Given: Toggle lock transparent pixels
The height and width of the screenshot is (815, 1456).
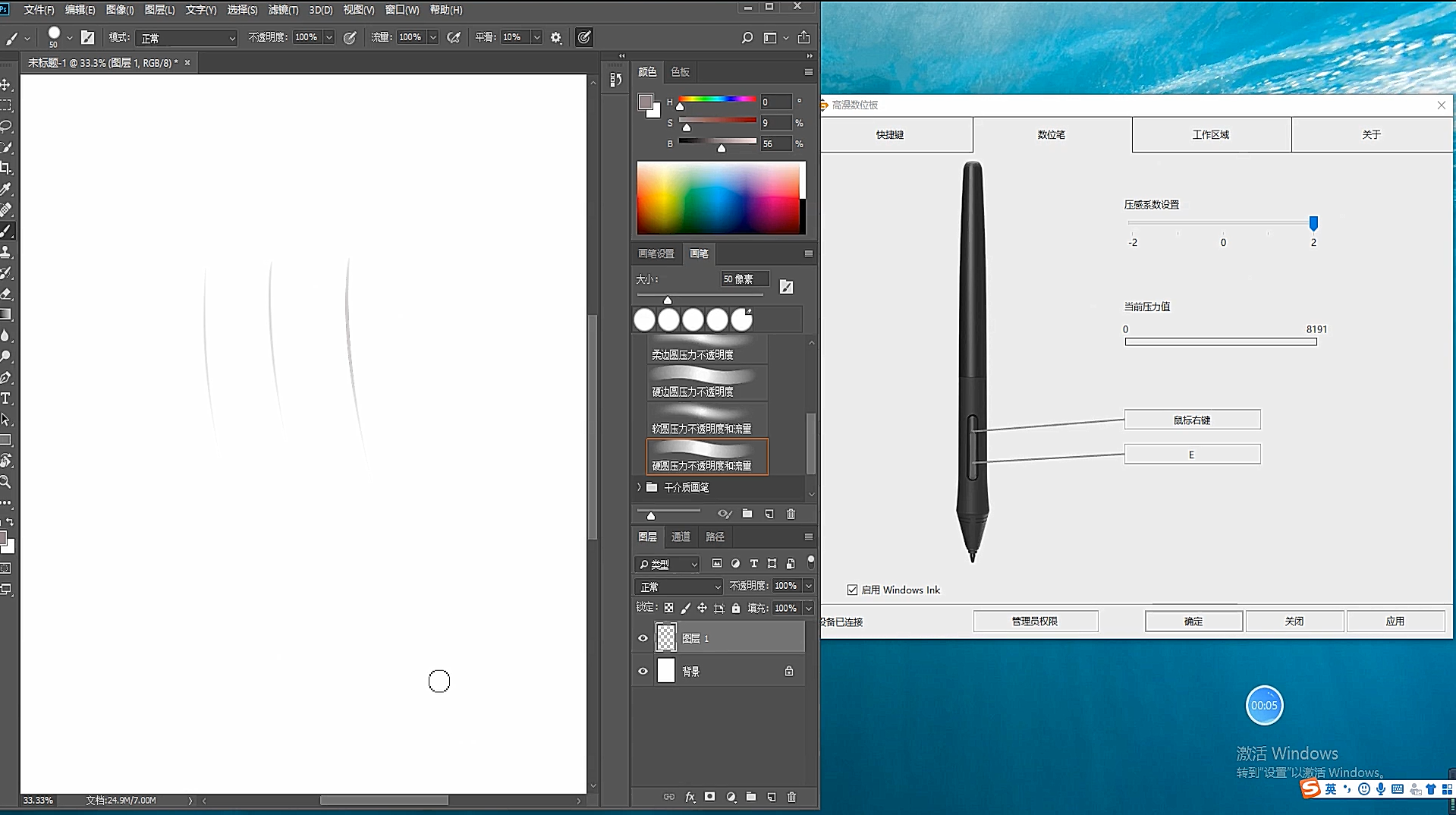Looking at the screenshot, I should tap(668, 608).
